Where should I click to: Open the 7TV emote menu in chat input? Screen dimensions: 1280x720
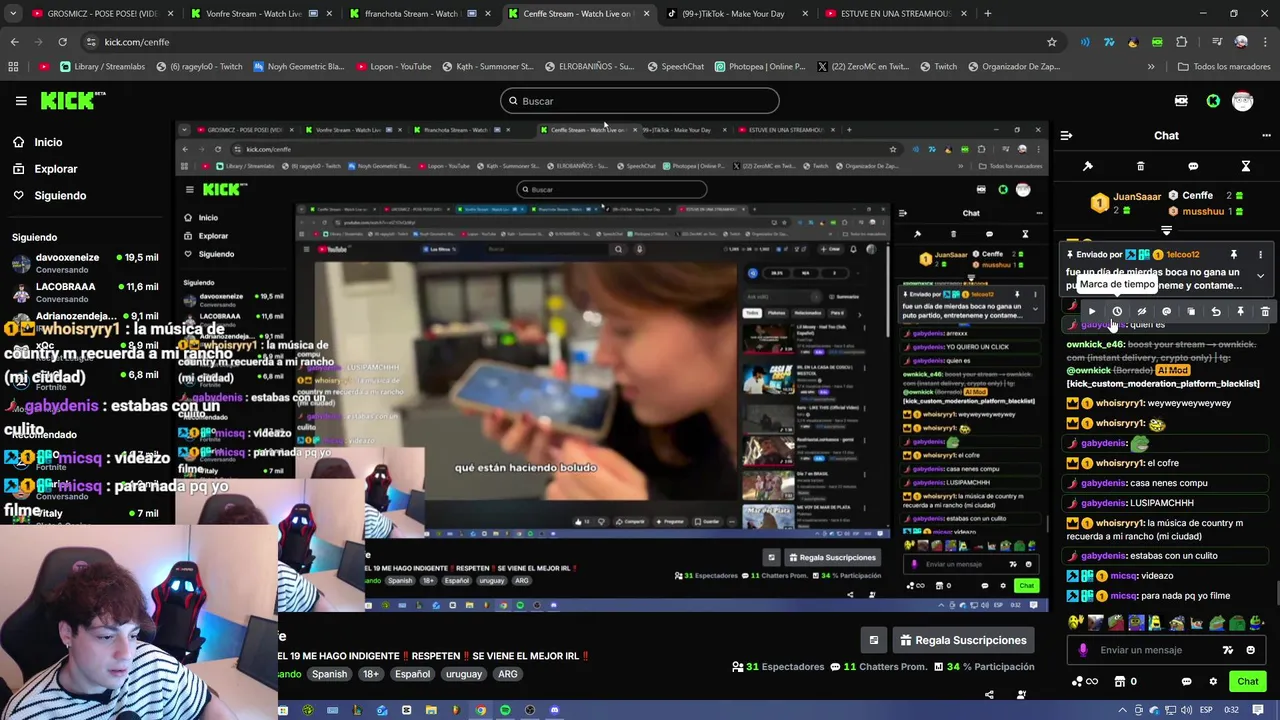coord(1228,650)
